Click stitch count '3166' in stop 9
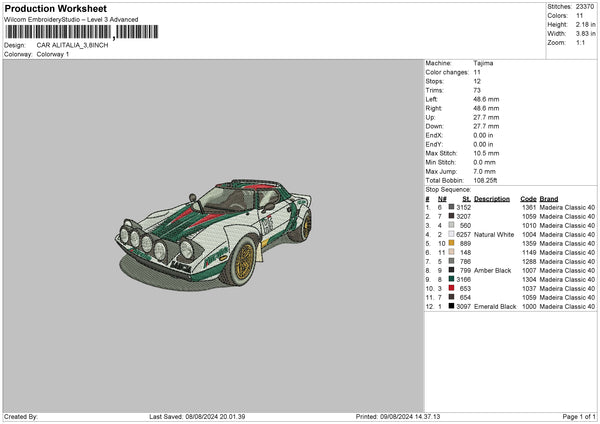The width and height of the screenshot is (600, 424). pyautogui.click(x=463, y=279)
